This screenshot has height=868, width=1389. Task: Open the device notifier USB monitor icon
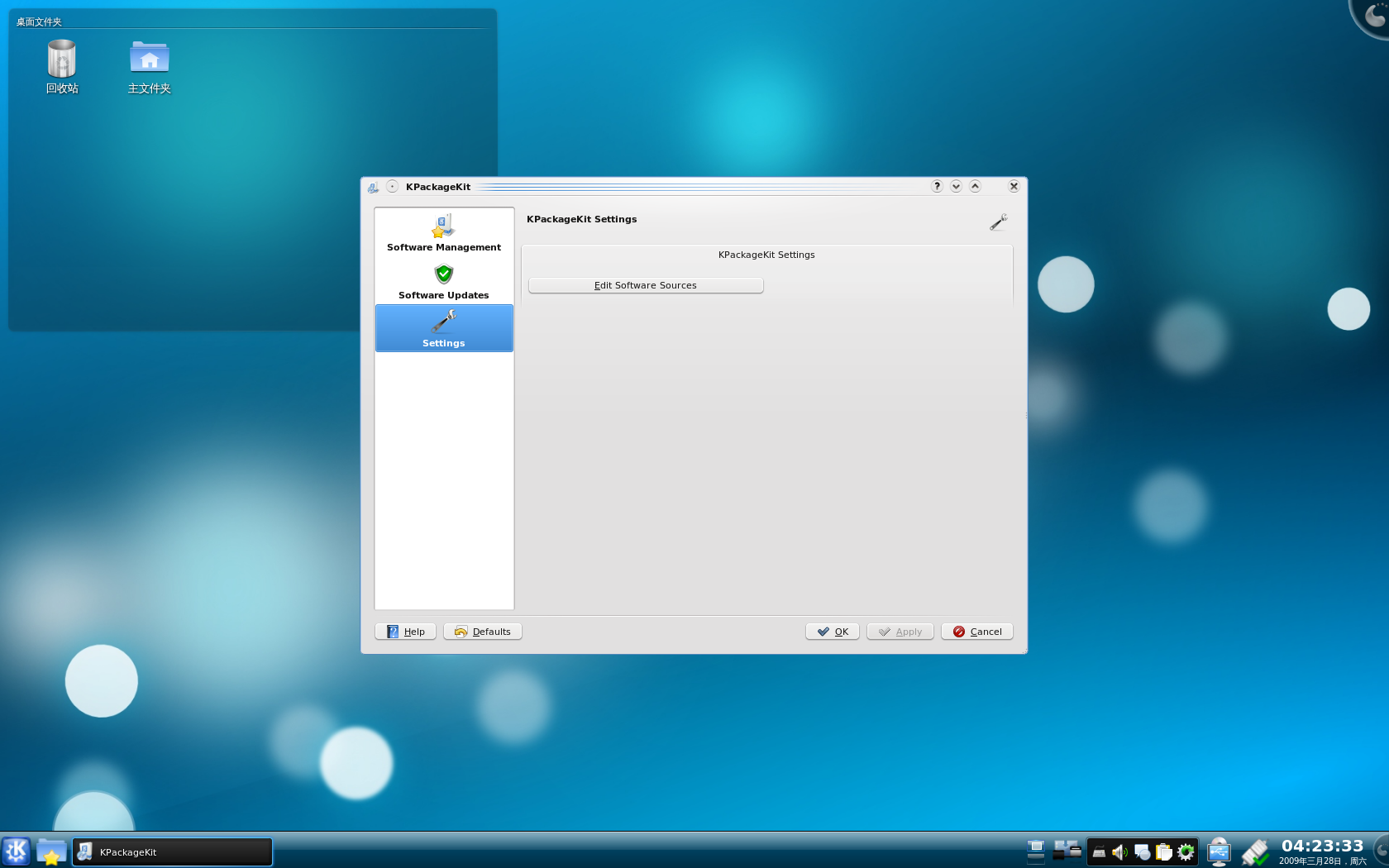click(x=1219, y=851)
